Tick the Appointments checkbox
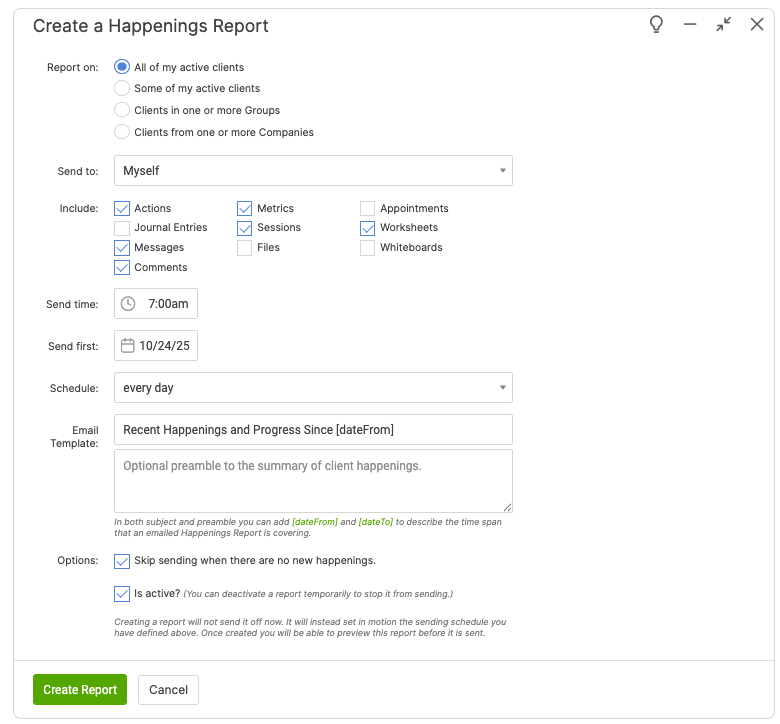 point(368,209)
